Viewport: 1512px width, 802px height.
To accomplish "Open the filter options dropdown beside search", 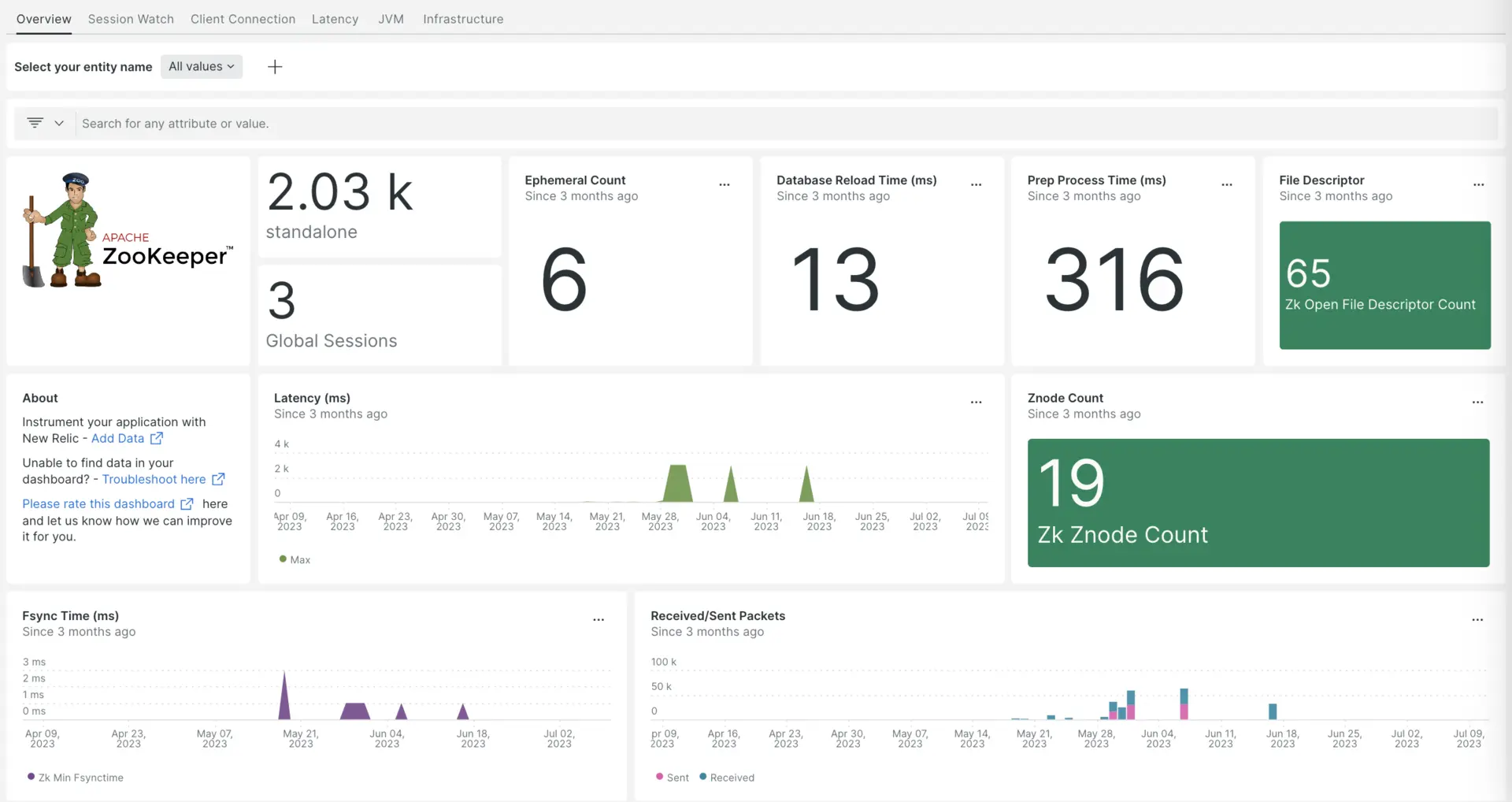I will point(45,124).
